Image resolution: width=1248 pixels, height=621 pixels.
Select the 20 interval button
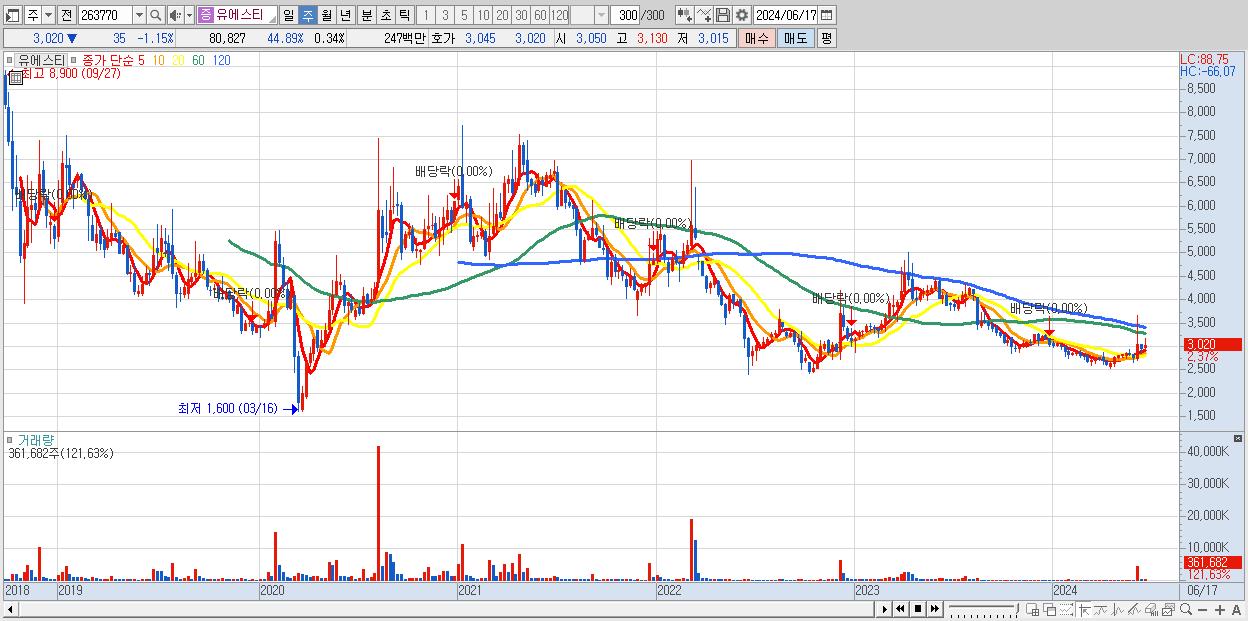502,15
